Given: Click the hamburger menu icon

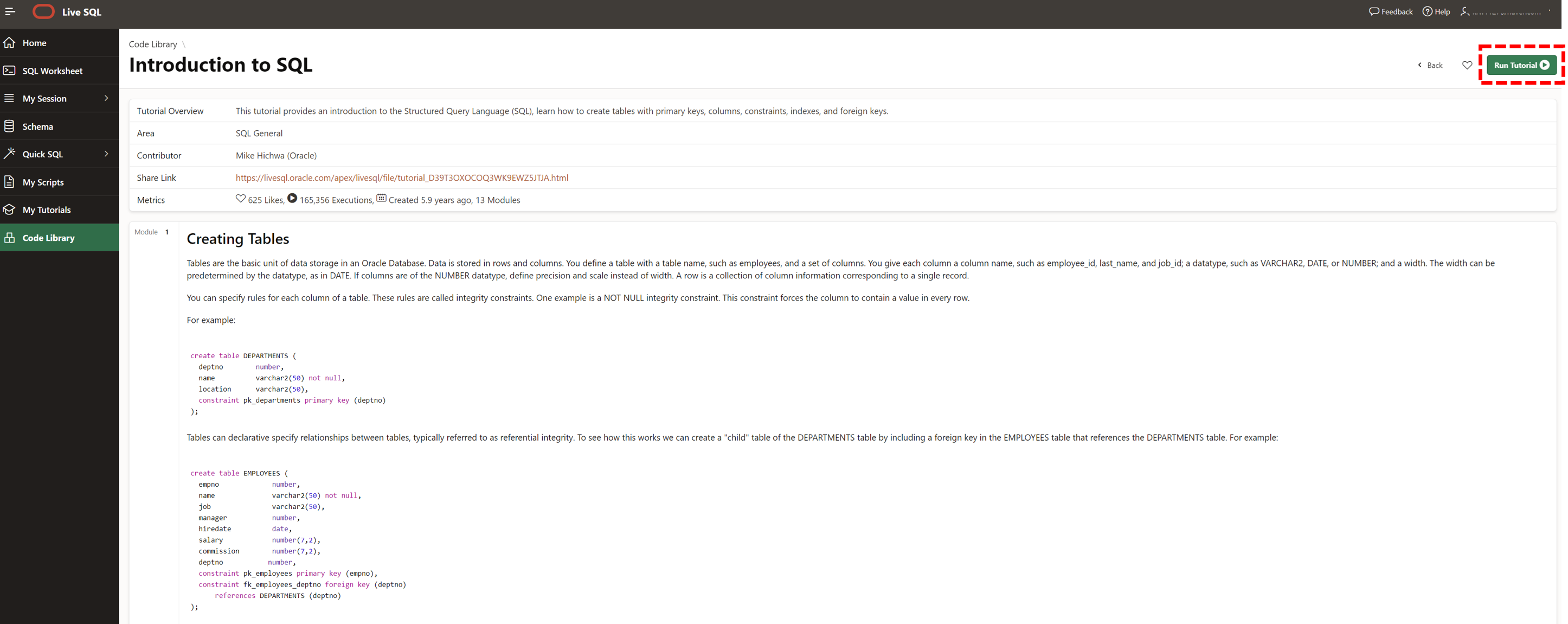Looking at the screenshot, I should [x=10, y=11].
